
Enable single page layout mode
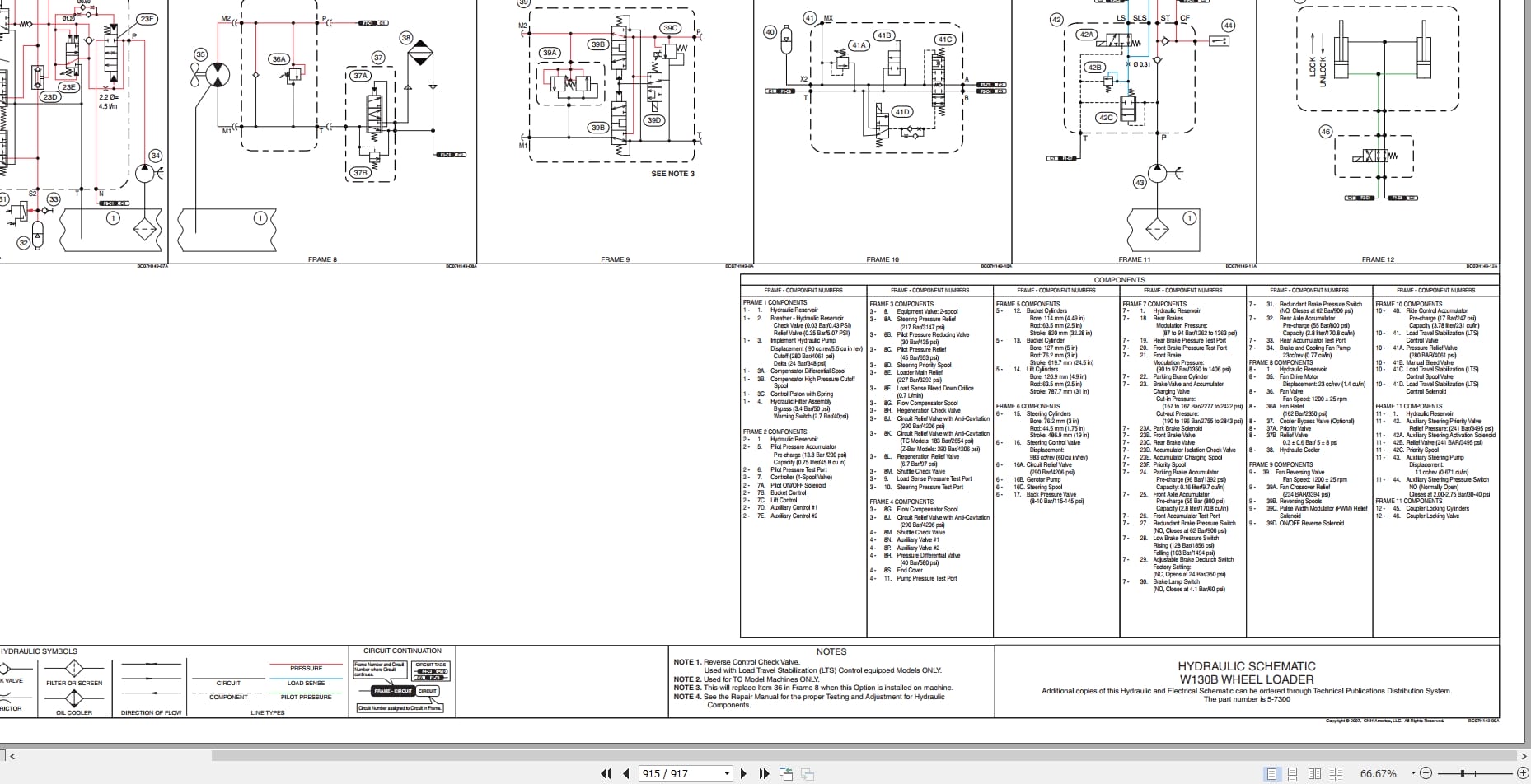click(x=1272, y=774)
